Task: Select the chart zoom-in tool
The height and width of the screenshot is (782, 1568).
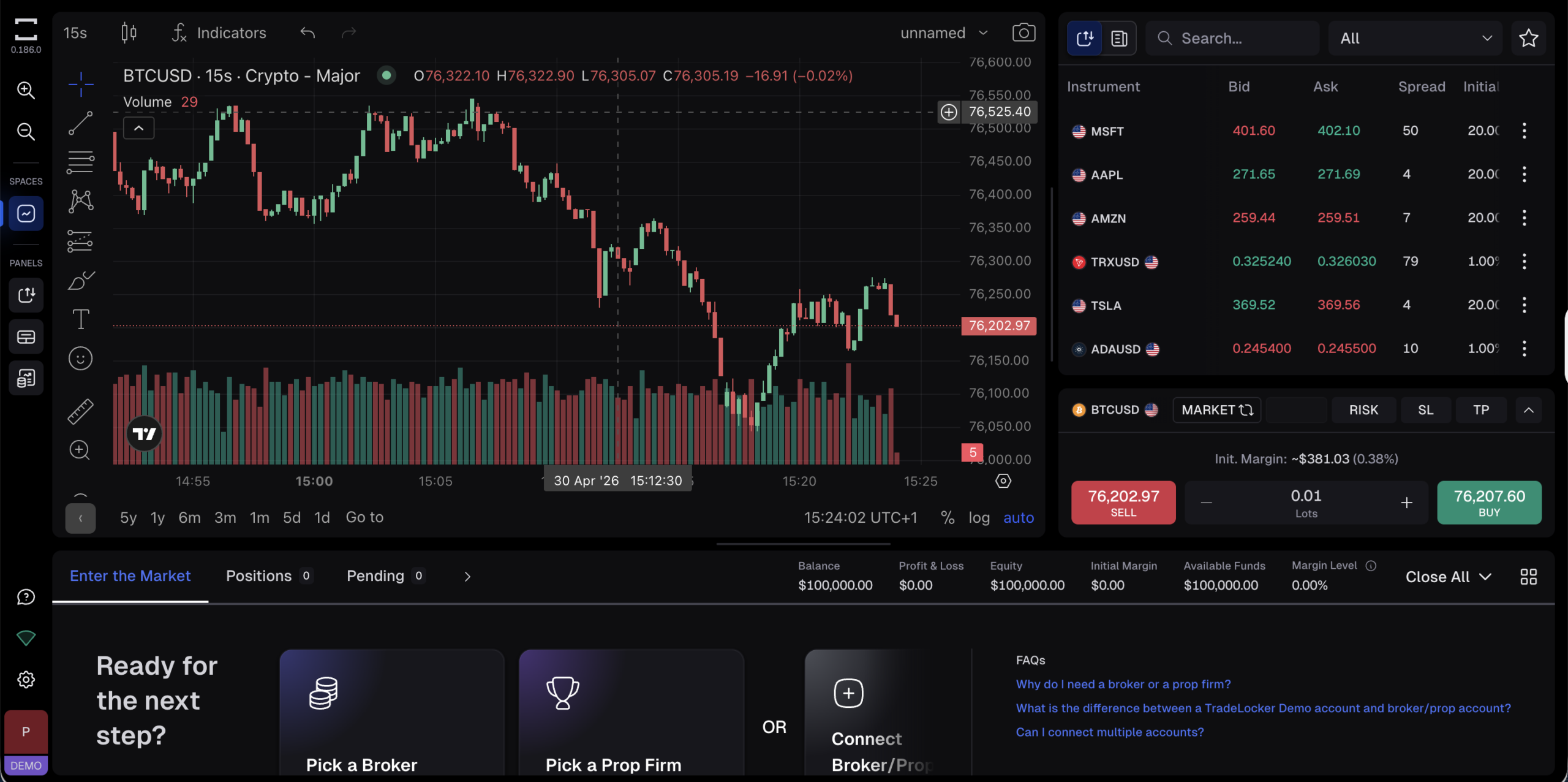Action: pyautogui.click(x=81, y=450)
